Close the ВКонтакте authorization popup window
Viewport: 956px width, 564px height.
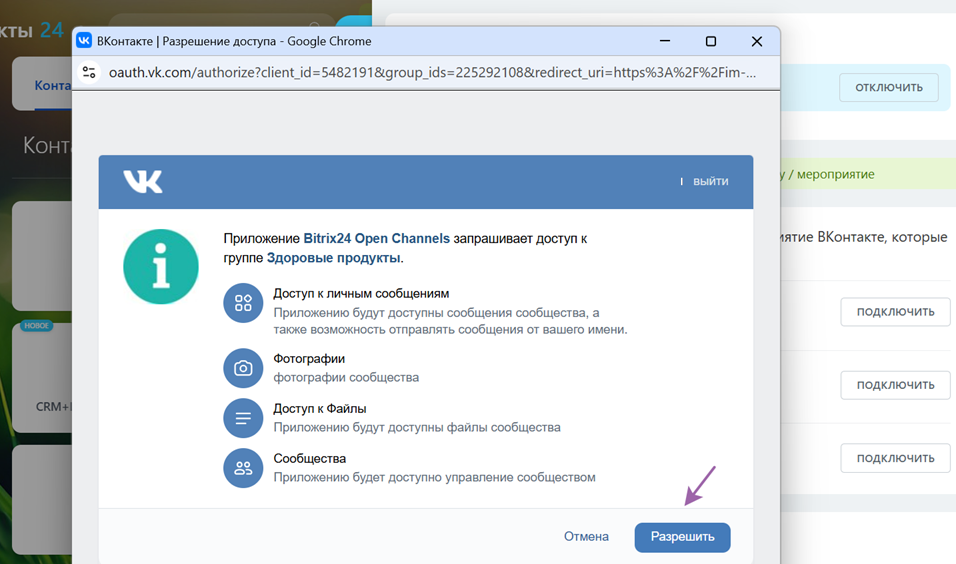pyautogui.click(x=757, y=41)
